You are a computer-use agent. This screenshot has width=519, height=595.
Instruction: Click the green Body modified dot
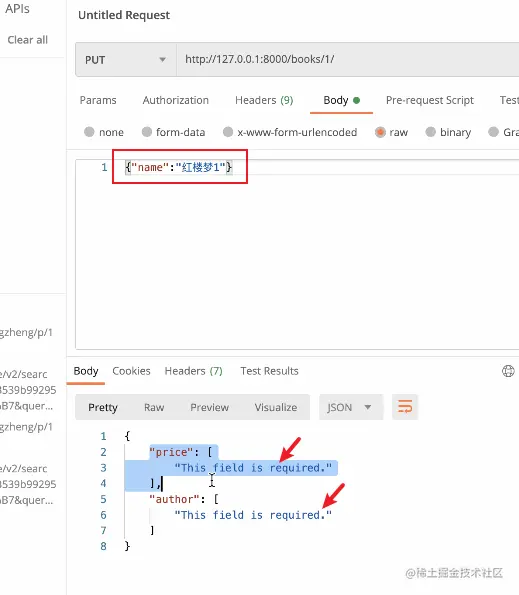(x=356, y=100)
